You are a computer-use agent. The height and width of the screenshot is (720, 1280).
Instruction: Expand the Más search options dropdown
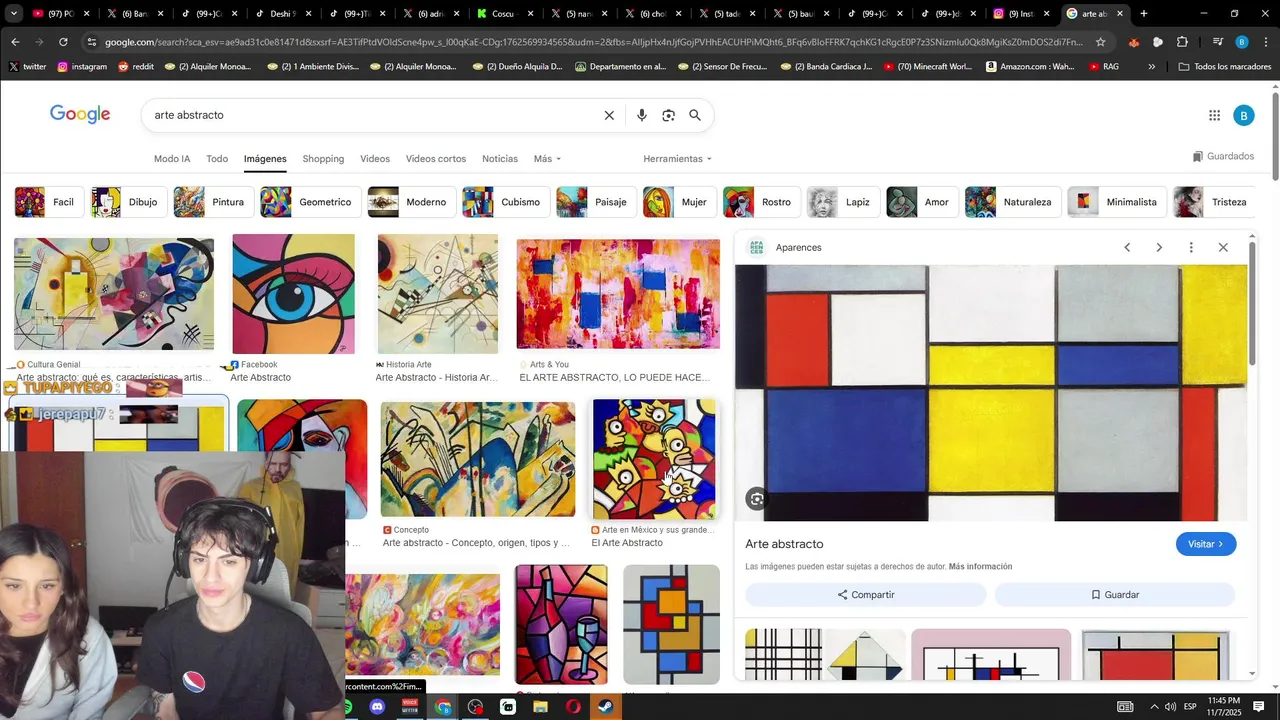click(x=547, y=159)
